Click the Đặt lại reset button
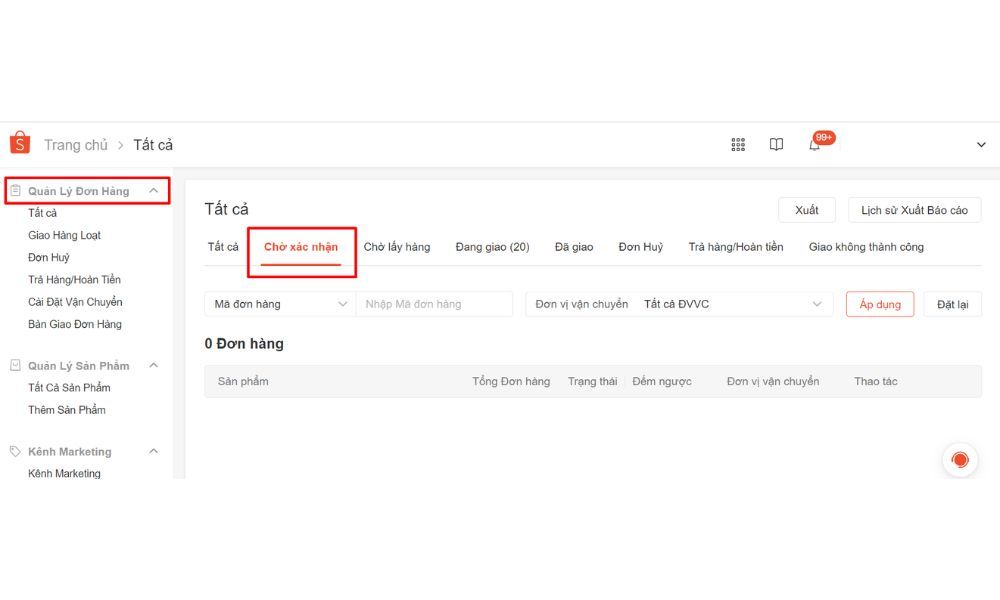The height and width of the screenshot is (600, 1000). pos(953,304)
